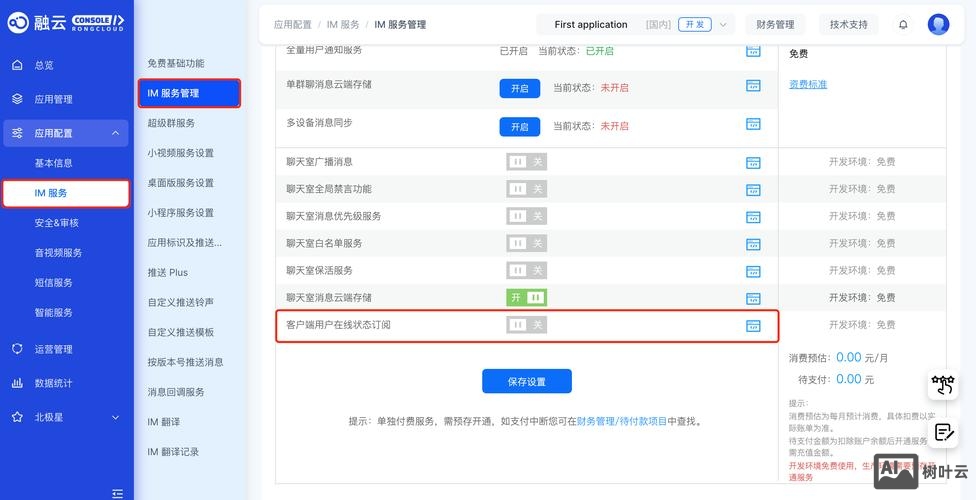Image resolution: width=976 pixels, height=500 pixels.
Task: Click 应用配置 in the breadcrumb
Action: pyautogui.click(x=293, y=25)
